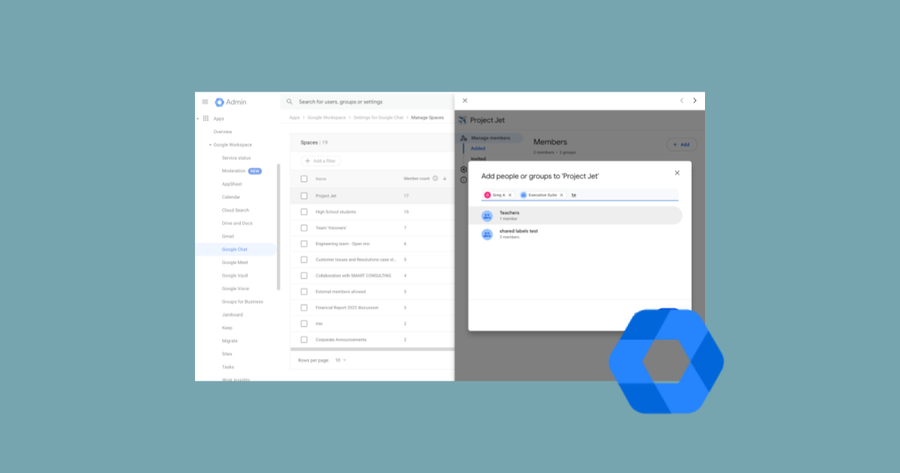Open Groups for Business in sidebar
Screen dimensions: 900x473
[x=242, y=302]
